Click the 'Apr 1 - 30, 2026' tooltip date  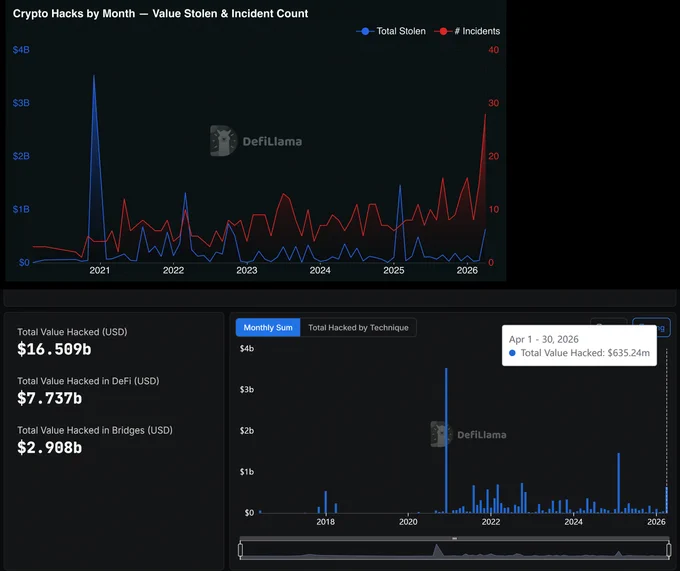pos(543,339)
